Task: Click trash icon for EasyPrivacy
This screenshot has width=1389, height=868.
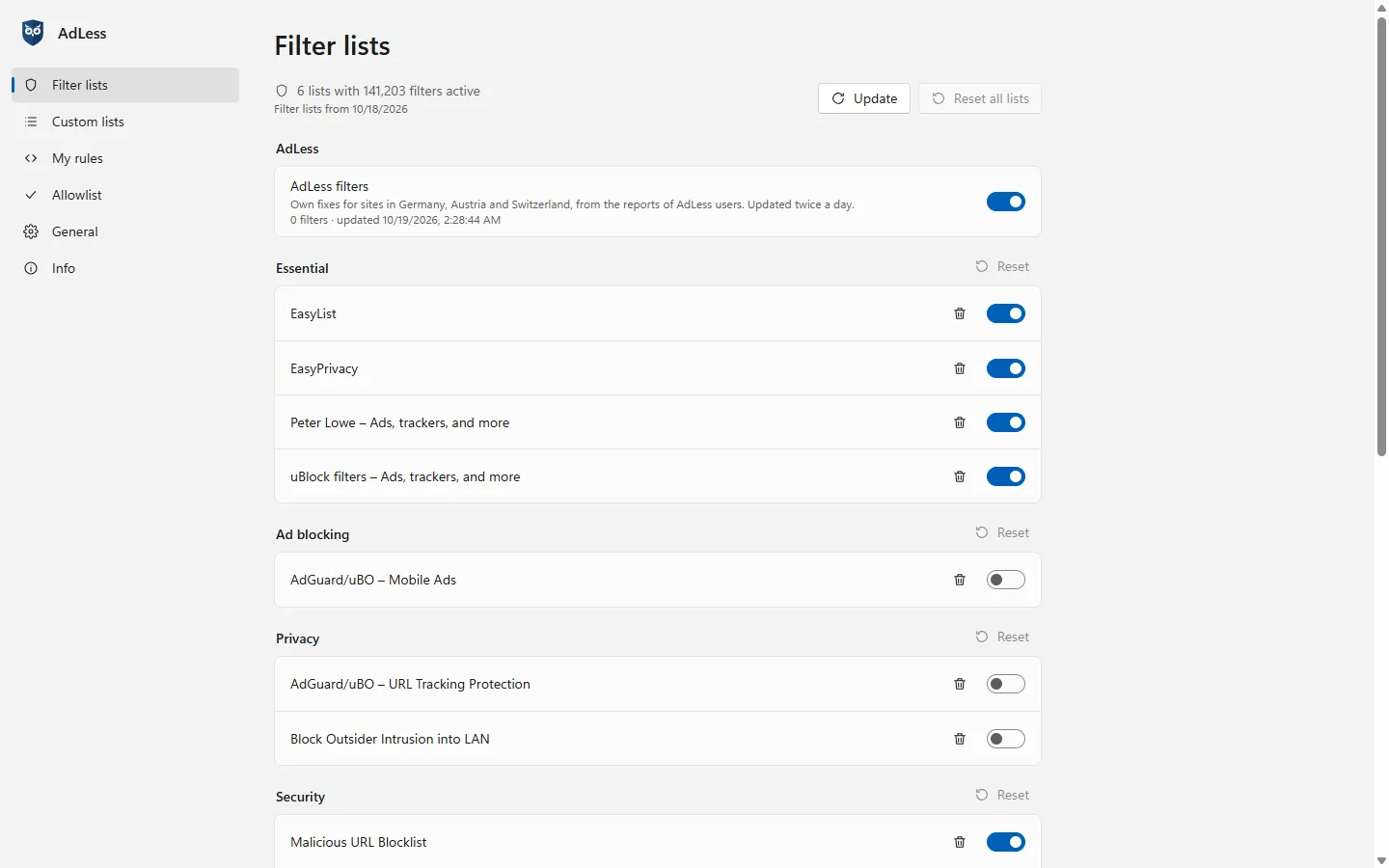Action: pos(960,368)
